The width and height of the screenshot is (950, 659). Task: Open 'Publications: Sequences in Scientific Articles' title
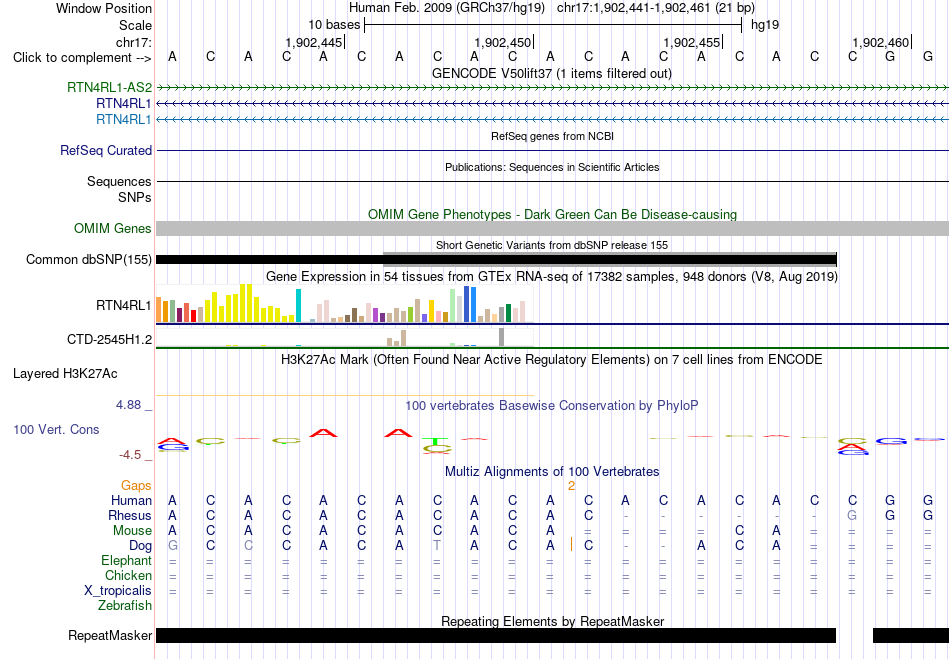tap(552, 167)
